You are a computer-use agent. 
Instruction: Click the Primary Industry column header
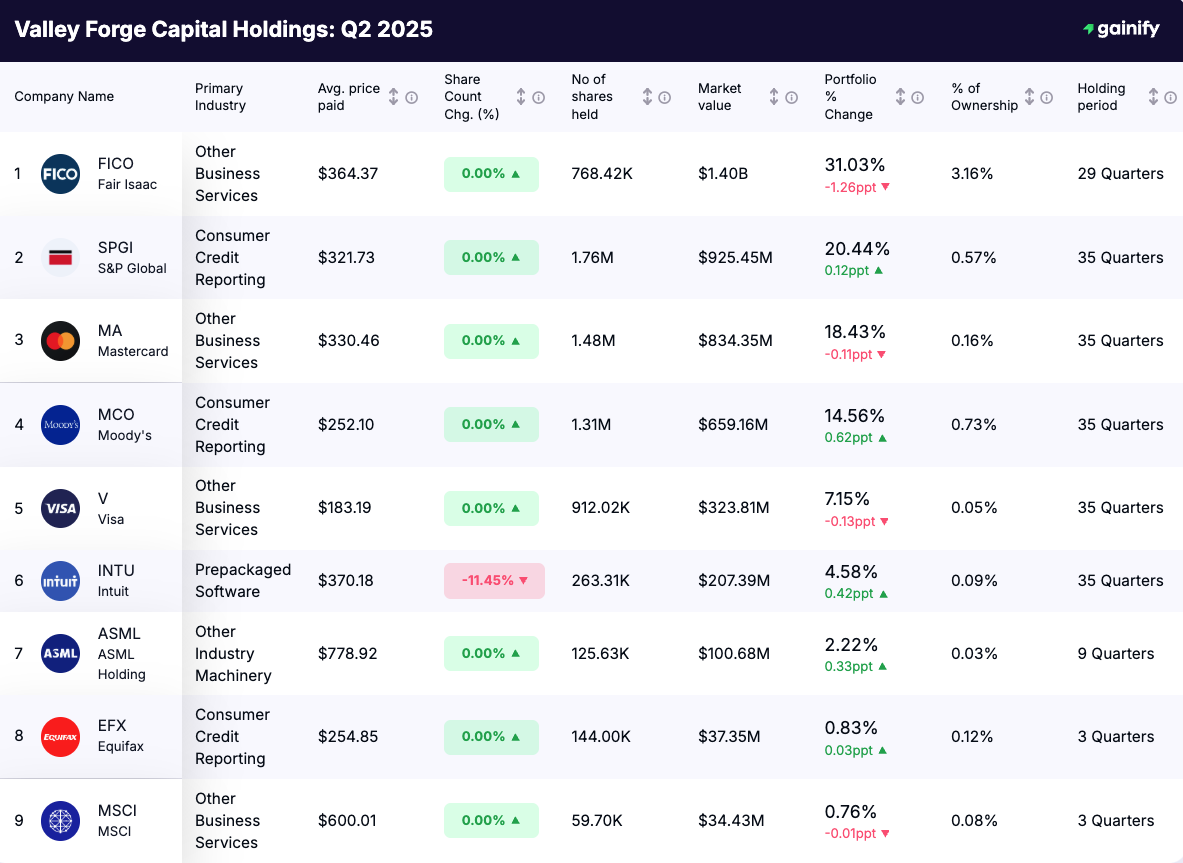(x=220, y=97)
